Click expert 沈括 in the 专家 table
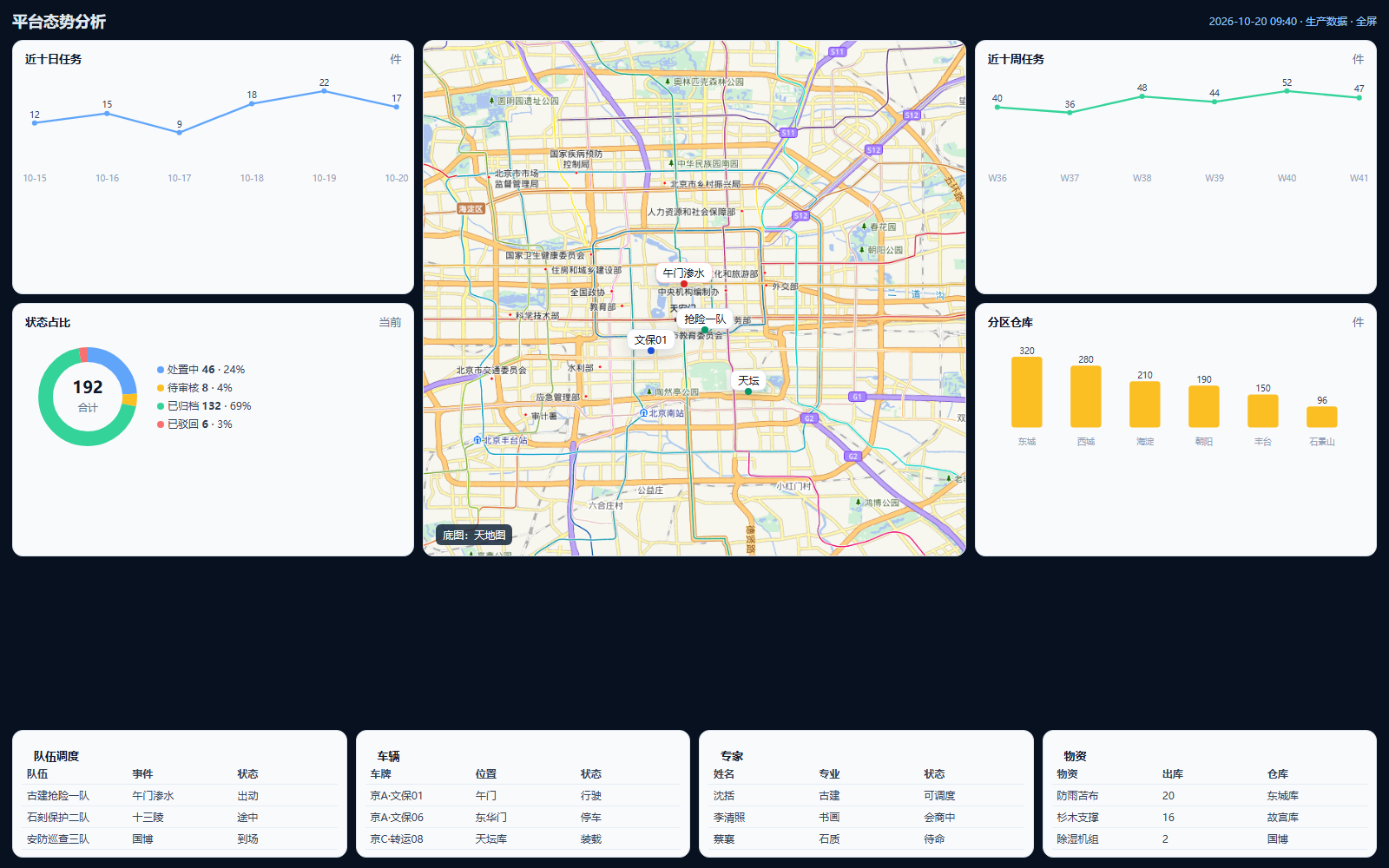Screen dimensions: 1389x868 tap(724, 796)
